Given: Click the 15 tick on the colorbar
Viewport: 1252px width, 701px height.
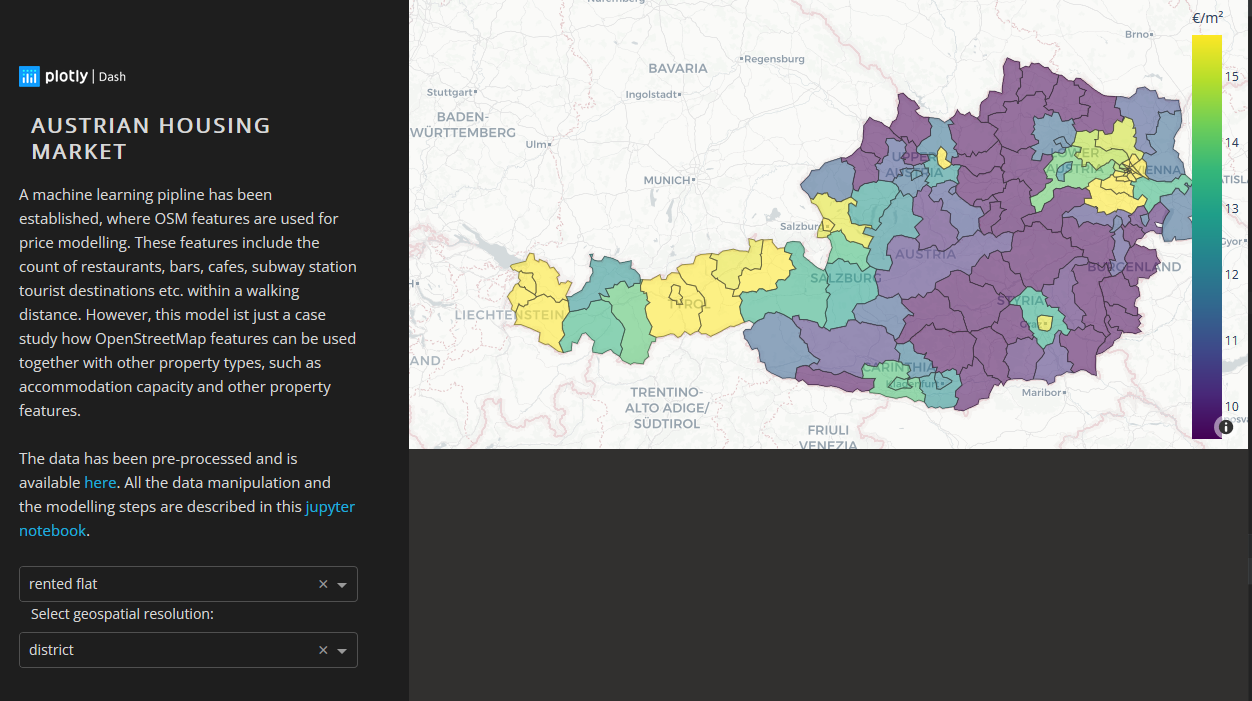Looking at the screenshot, I should [x=1231, y=77].
